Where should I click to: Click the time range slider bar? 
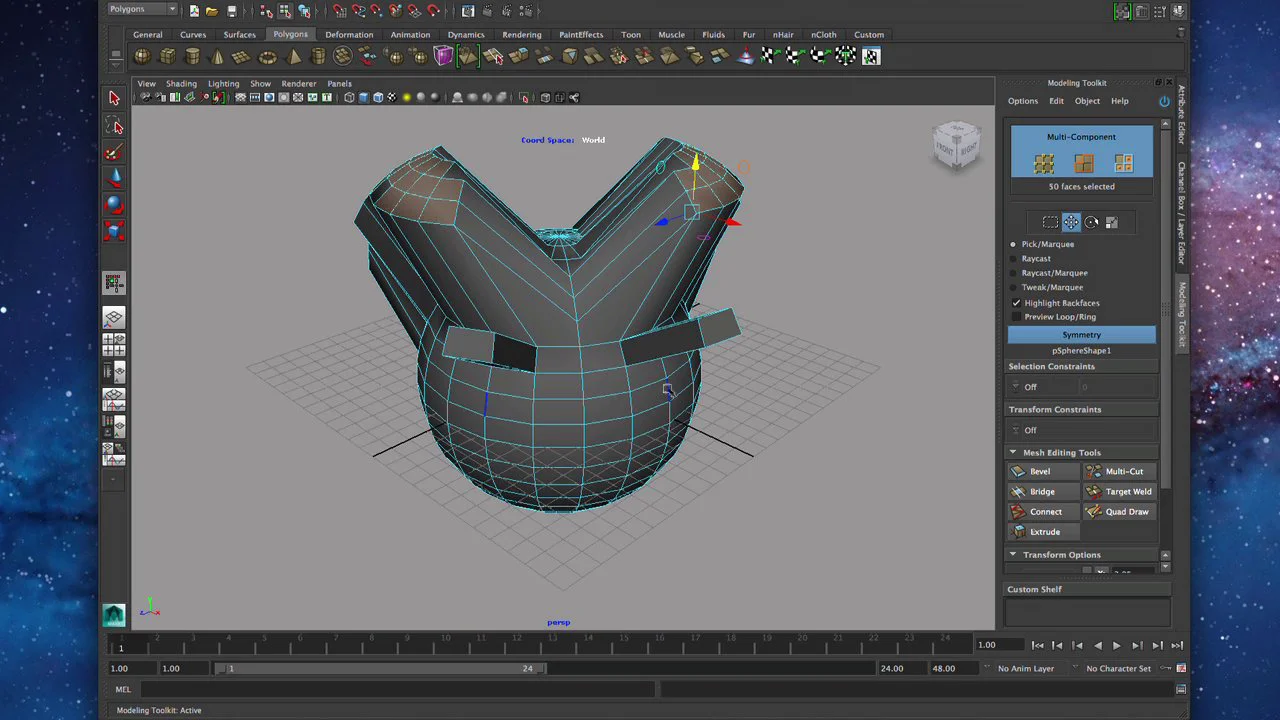click(x=381, y=668)
